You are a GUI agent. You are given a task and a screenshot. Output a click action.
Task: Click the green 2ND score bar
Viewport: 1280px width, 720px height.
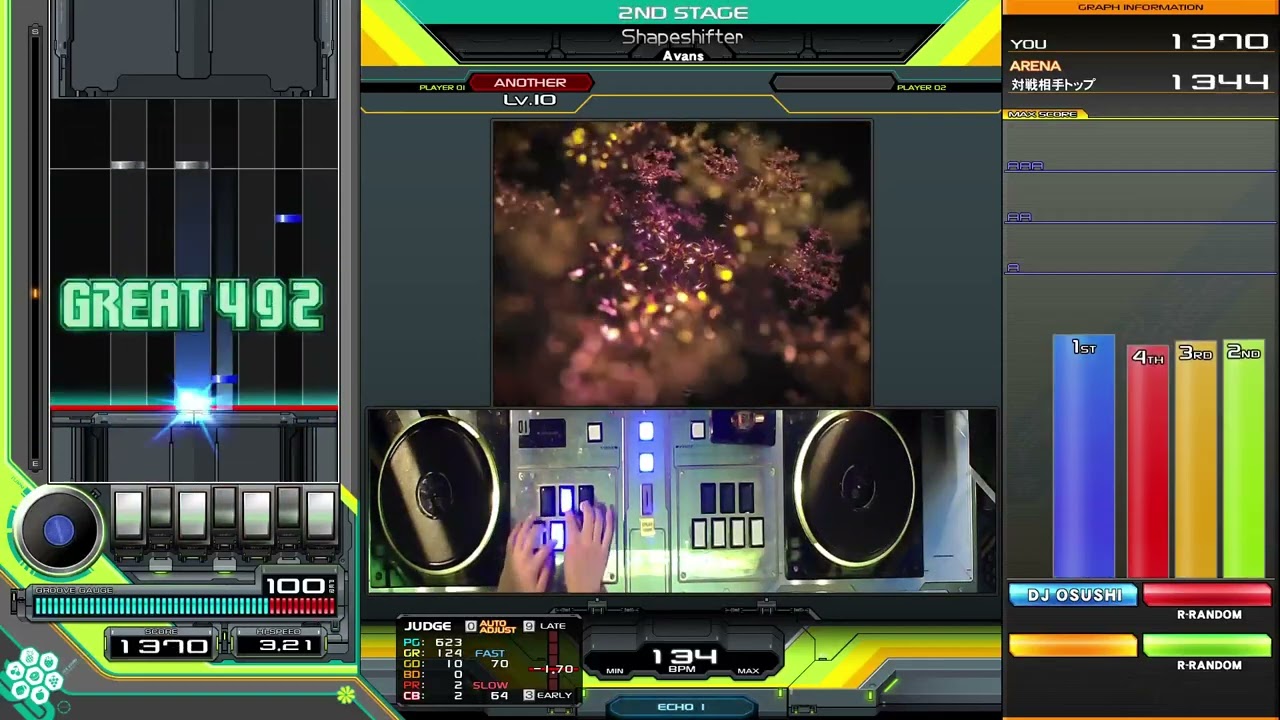tap(1244, 459)
